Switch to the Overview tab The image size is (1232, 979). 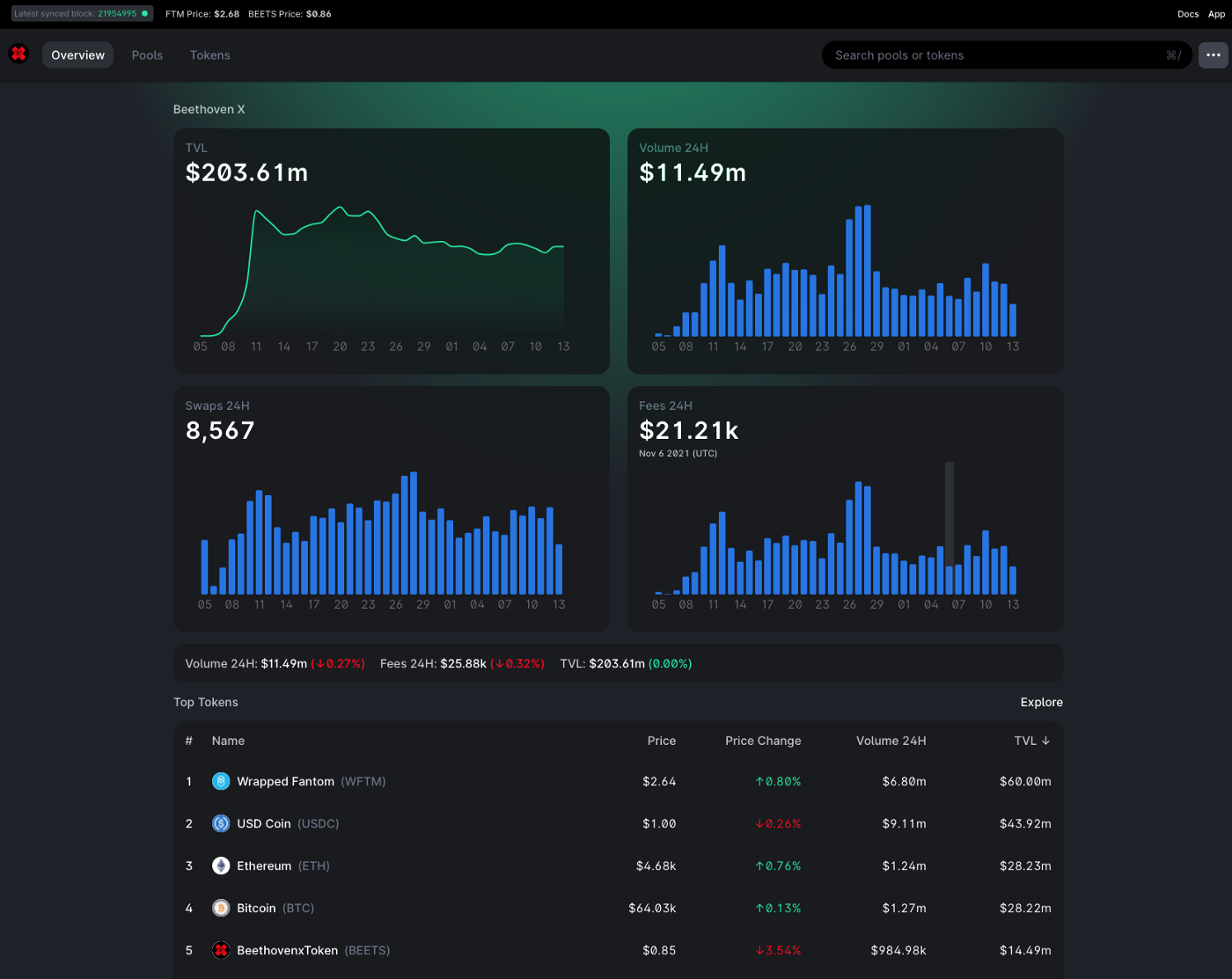click(77, 55)
